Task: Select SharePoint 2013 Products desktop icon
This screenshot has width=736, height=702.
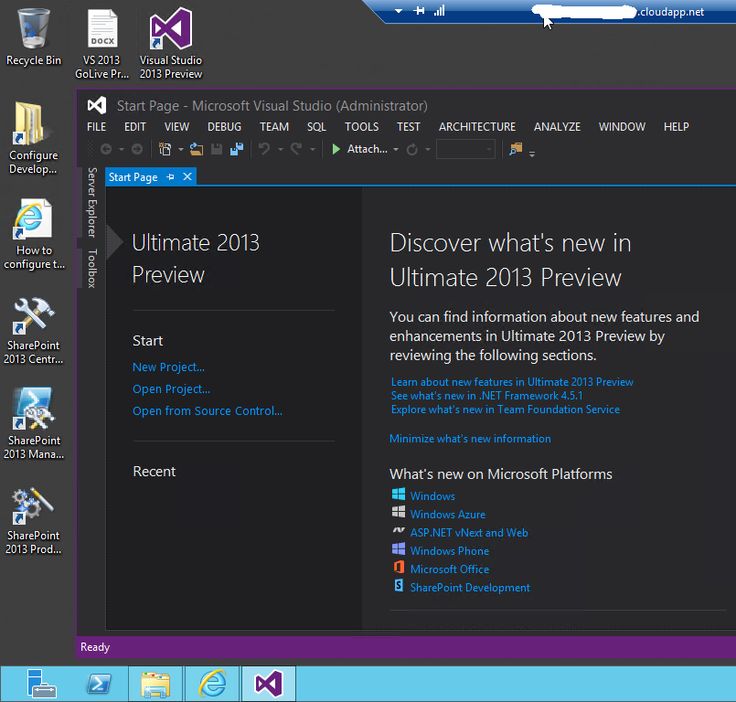Action: tap(33, 521)
